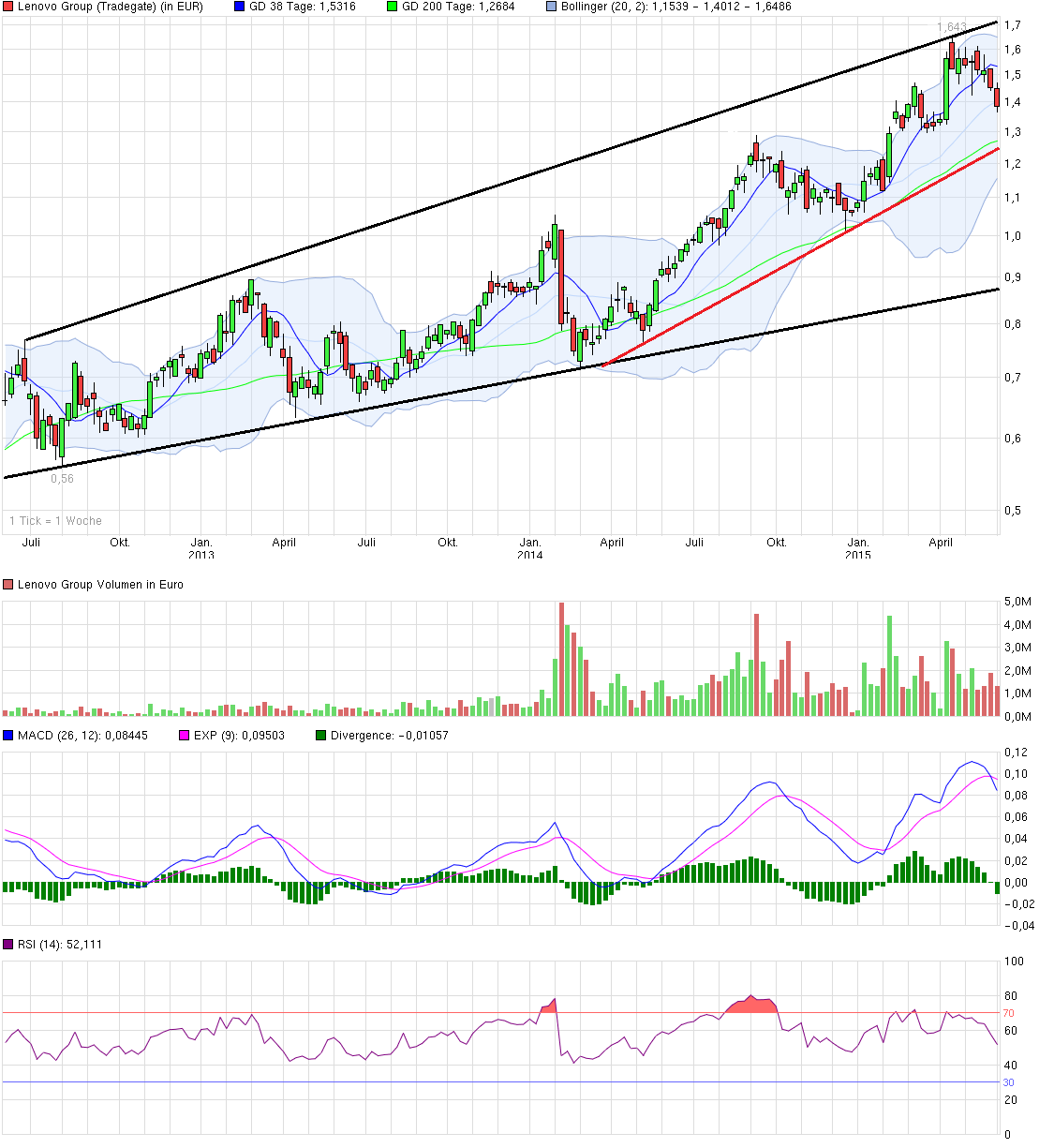Click the volume axis label 0,0M
1054x1148 pixels.
pos(1017,717)
